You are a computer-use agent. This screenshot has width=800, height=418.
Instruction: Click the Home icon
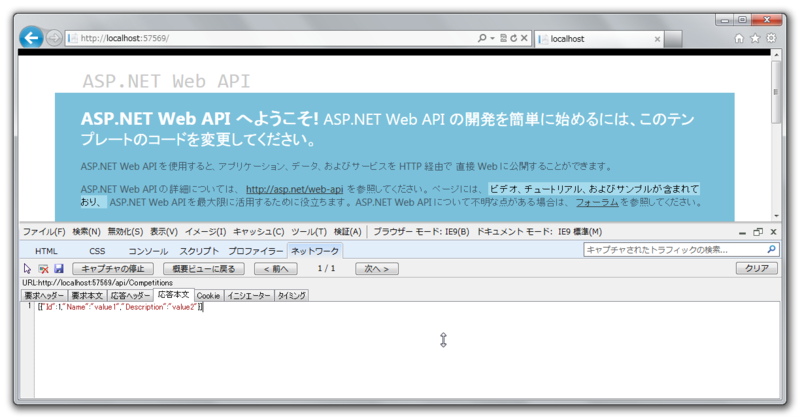tap(739, 38)
